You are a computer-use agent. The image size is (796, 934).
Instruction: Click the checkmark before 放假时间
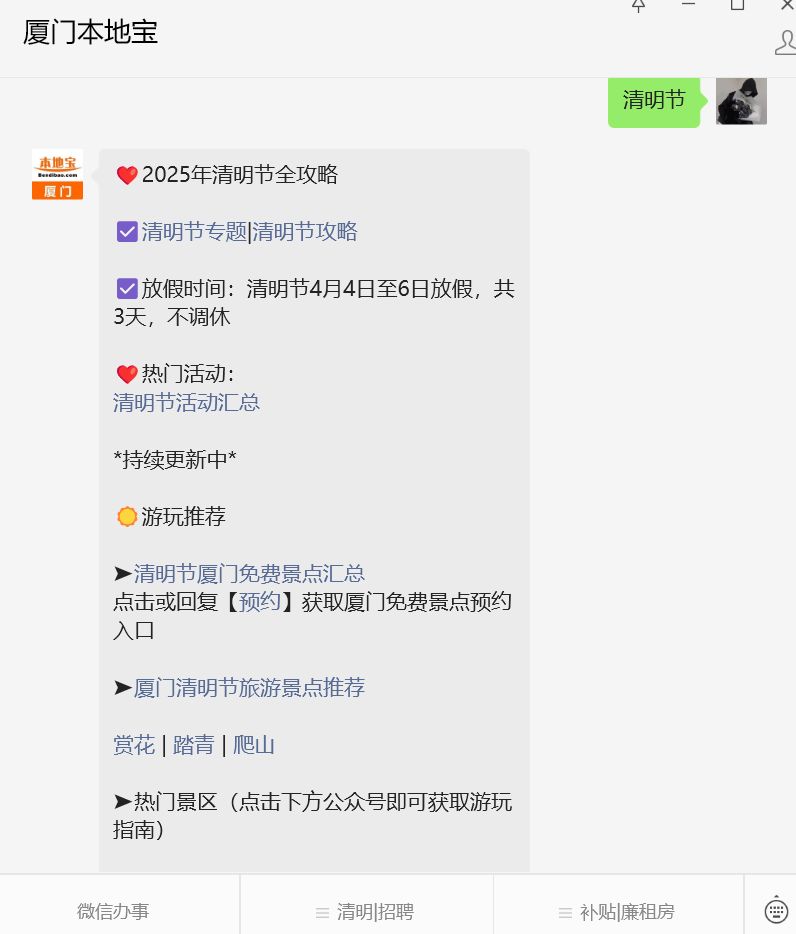[x=127, y=289]
